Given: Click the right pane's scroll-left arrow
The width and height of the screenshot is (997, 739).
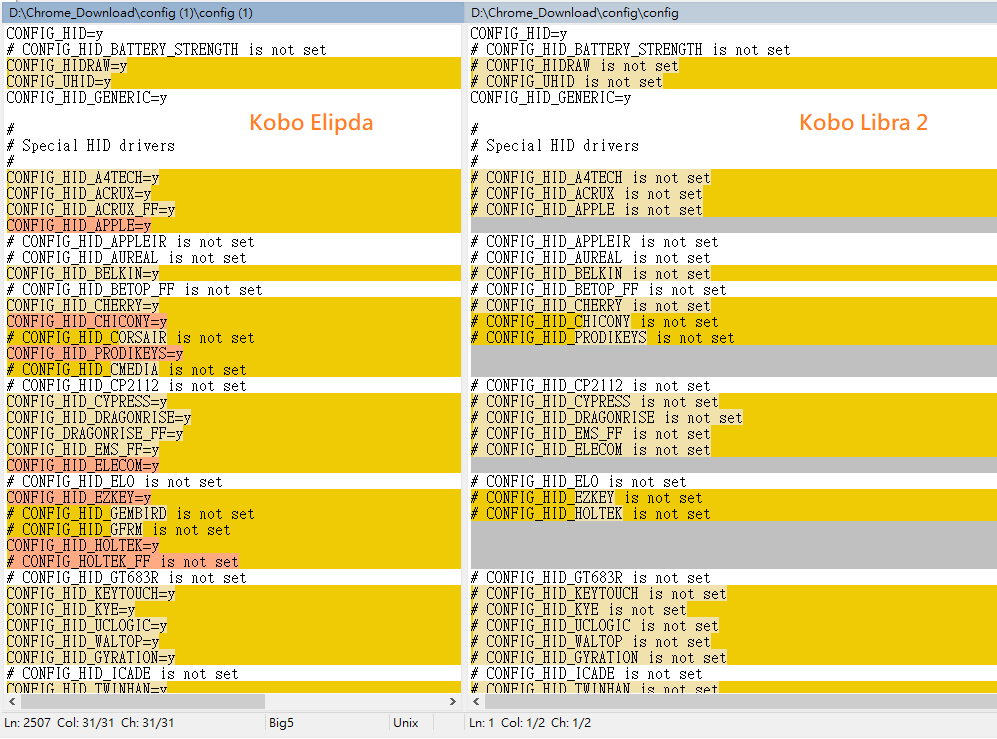Looking at the screenshot, I should (x=476, y=701).
